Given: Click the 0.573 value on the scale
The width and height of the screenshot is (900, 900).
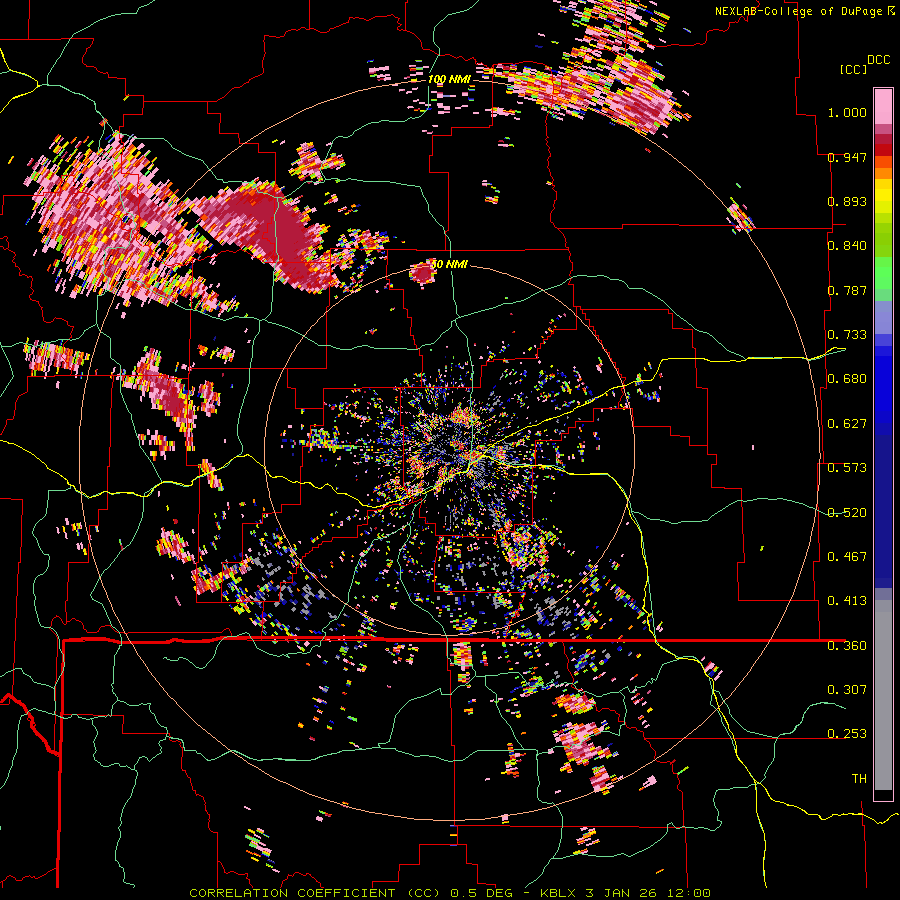Looking at the screenshot, I should pos(847,468).
